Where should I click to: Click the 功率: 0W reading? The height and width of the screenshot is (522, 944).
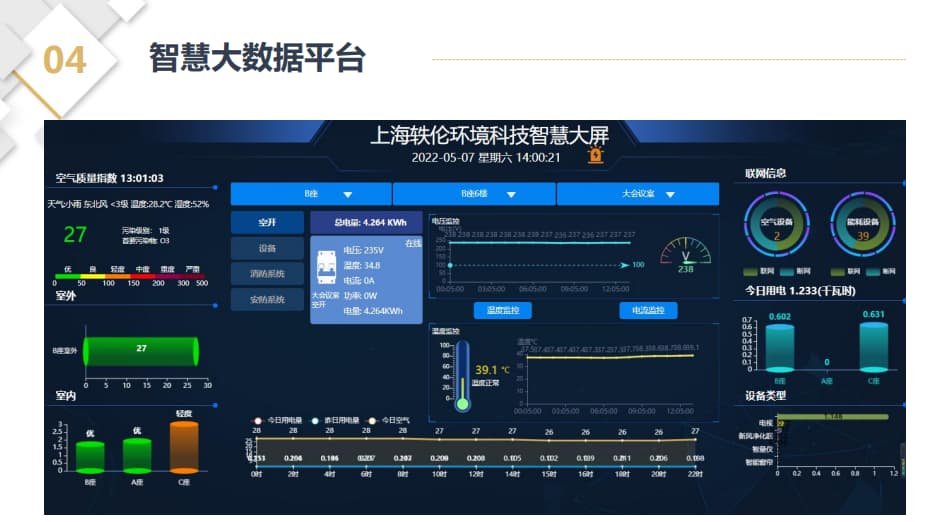pos(360,296)
